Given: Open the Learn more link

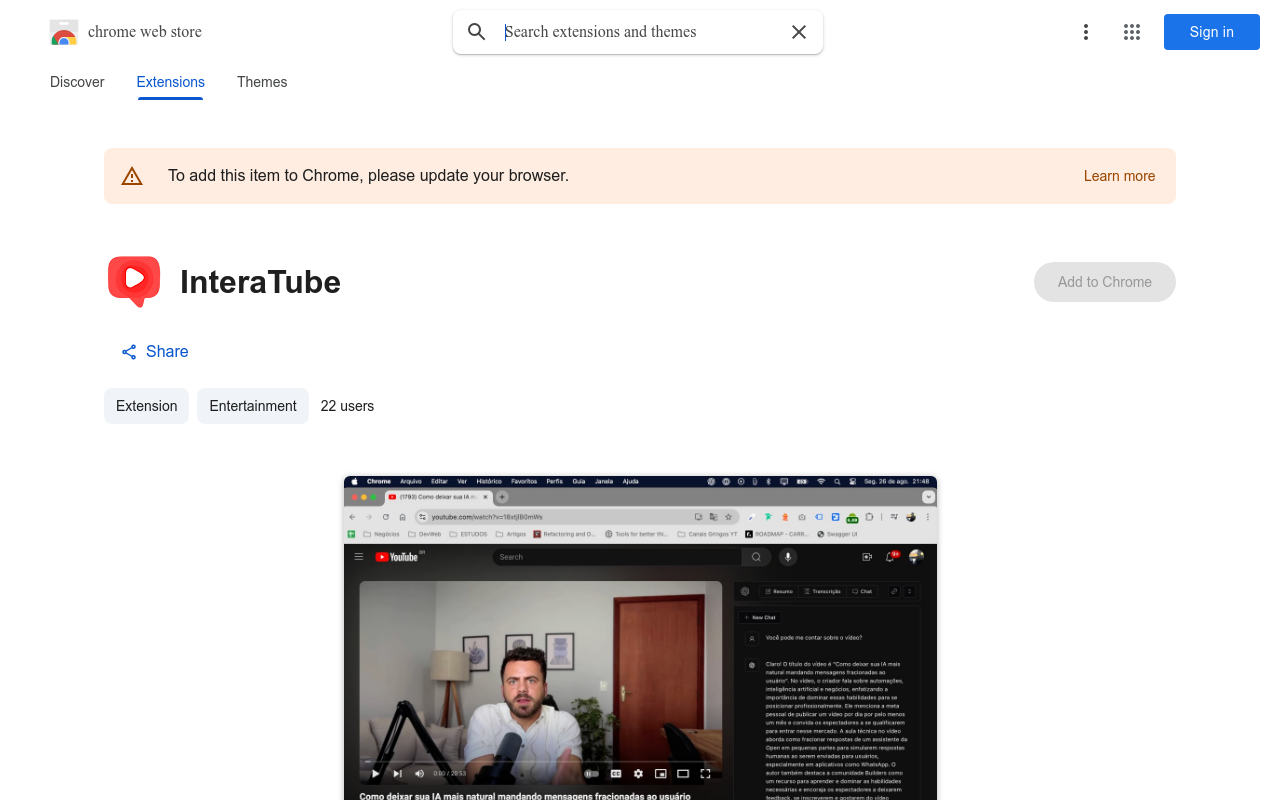Looking at the screenshot, I should (x=1119, y=176).
